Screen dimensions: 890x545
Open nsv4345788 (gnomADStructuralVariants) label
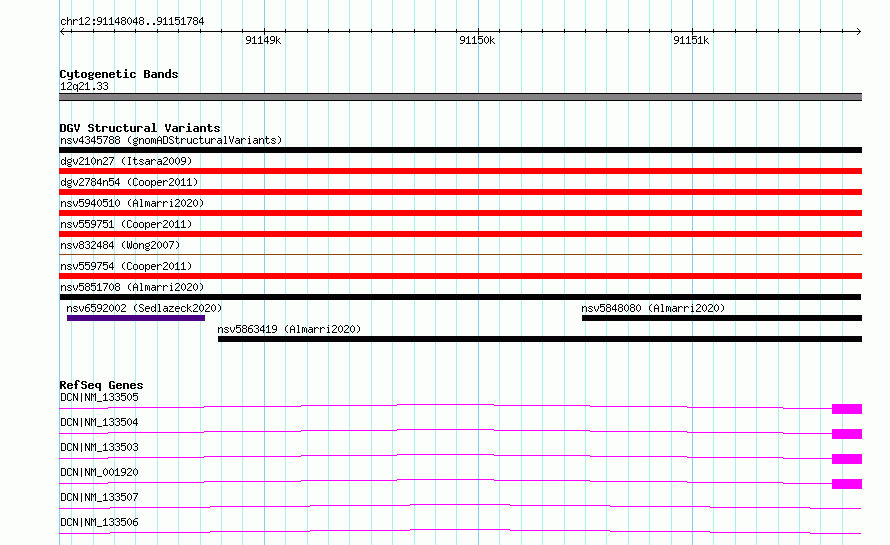point(171,140)
